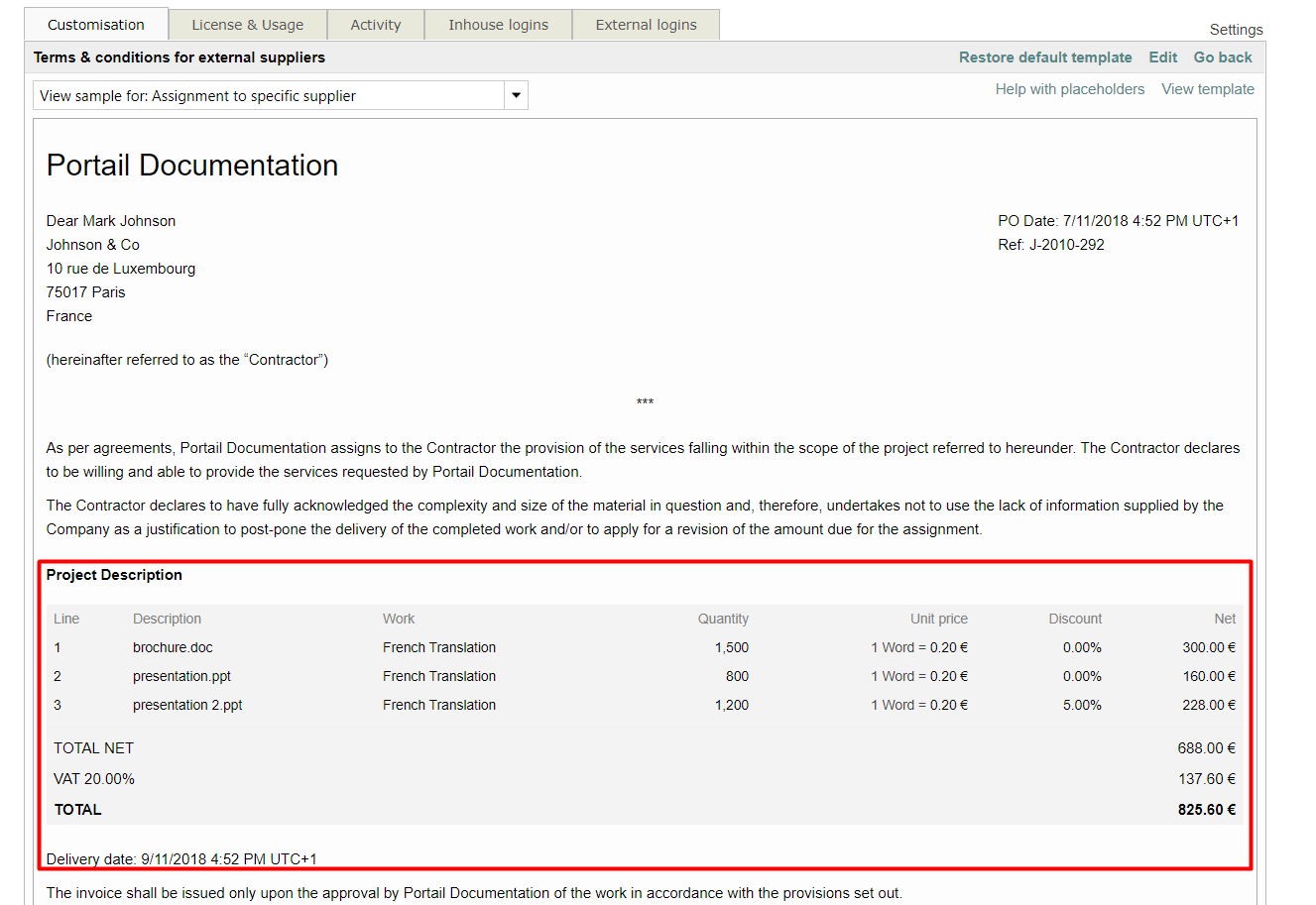Click the 'View sample for' selection field

(x=268, y=96)
